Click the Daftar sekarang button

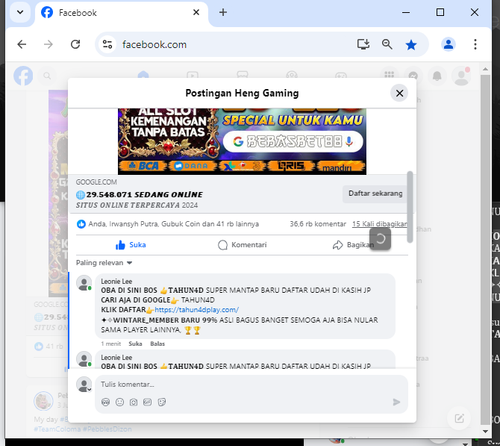(375, 194)
